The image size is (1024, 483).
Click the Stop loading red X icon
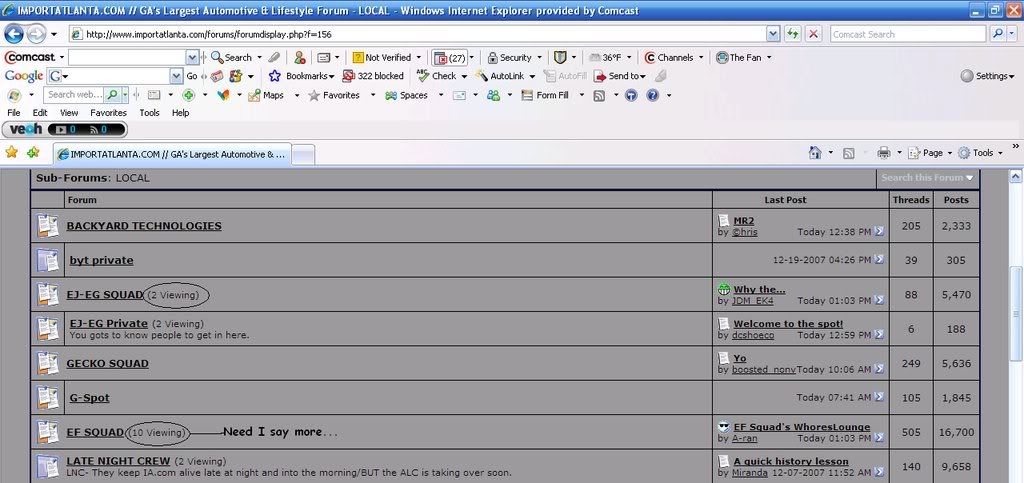(x=813, y=34)
